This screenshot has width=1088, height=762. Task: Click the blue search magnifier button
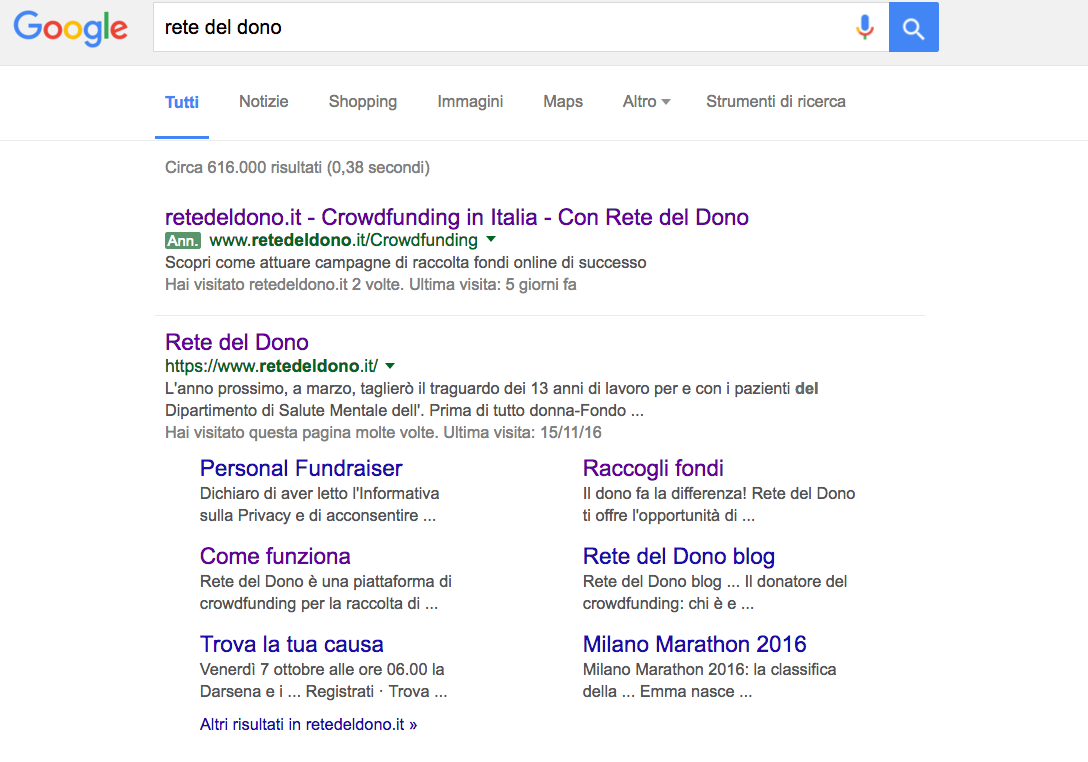[x=913, y=27]
